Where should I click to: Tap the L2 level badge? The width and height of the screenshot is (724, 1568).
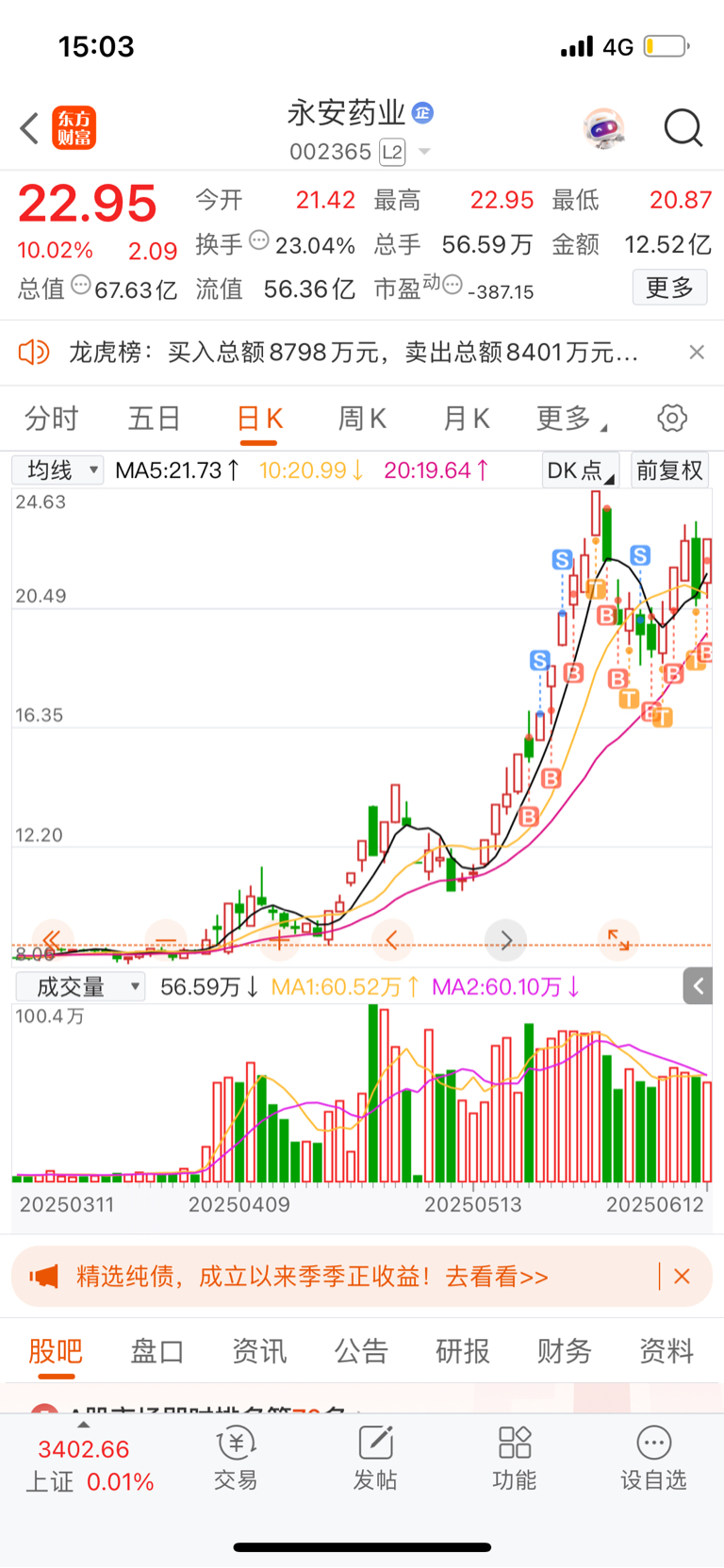click(392, 152)
